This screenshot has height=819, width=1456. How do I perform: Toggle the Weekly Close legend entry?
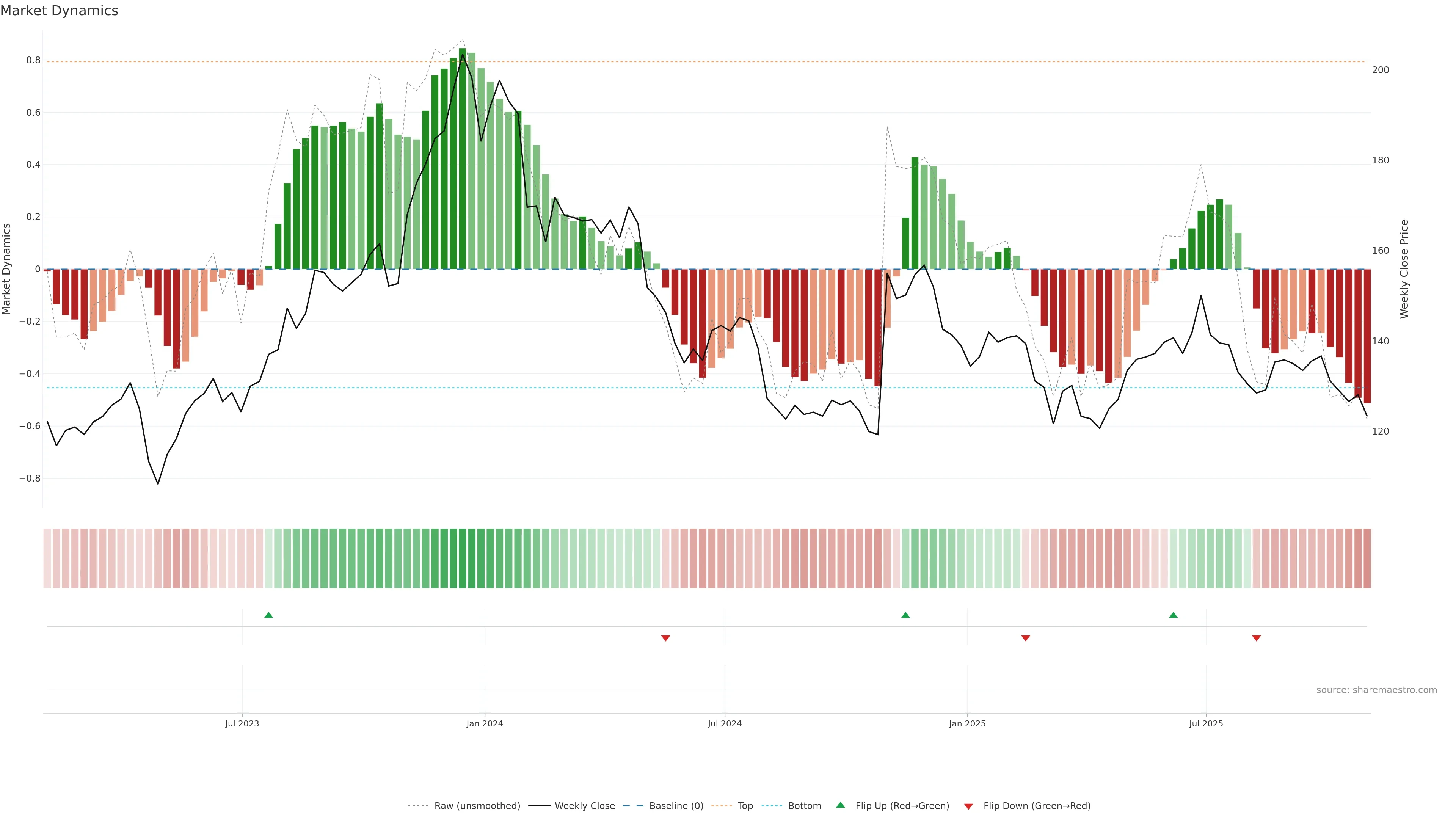(x=584, y=806)
